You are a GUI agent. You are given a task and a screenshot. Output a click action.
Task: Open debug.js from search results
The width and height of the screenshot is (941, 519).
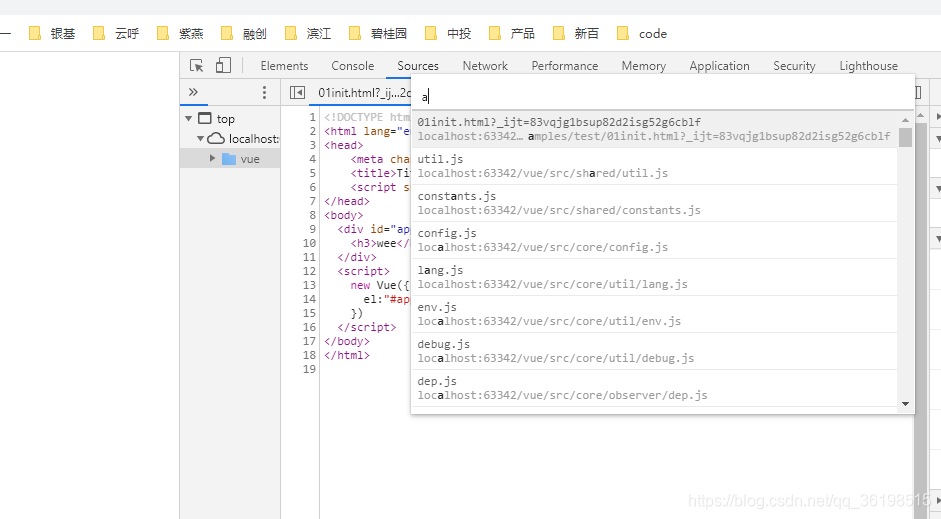(x=654, y=351)
